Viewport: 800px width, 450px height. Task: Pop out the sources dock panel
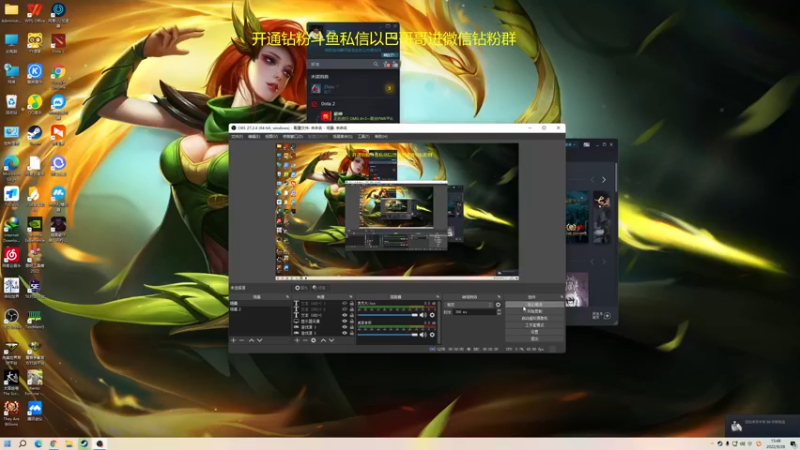pyautogui.click(x=351, y=297)
